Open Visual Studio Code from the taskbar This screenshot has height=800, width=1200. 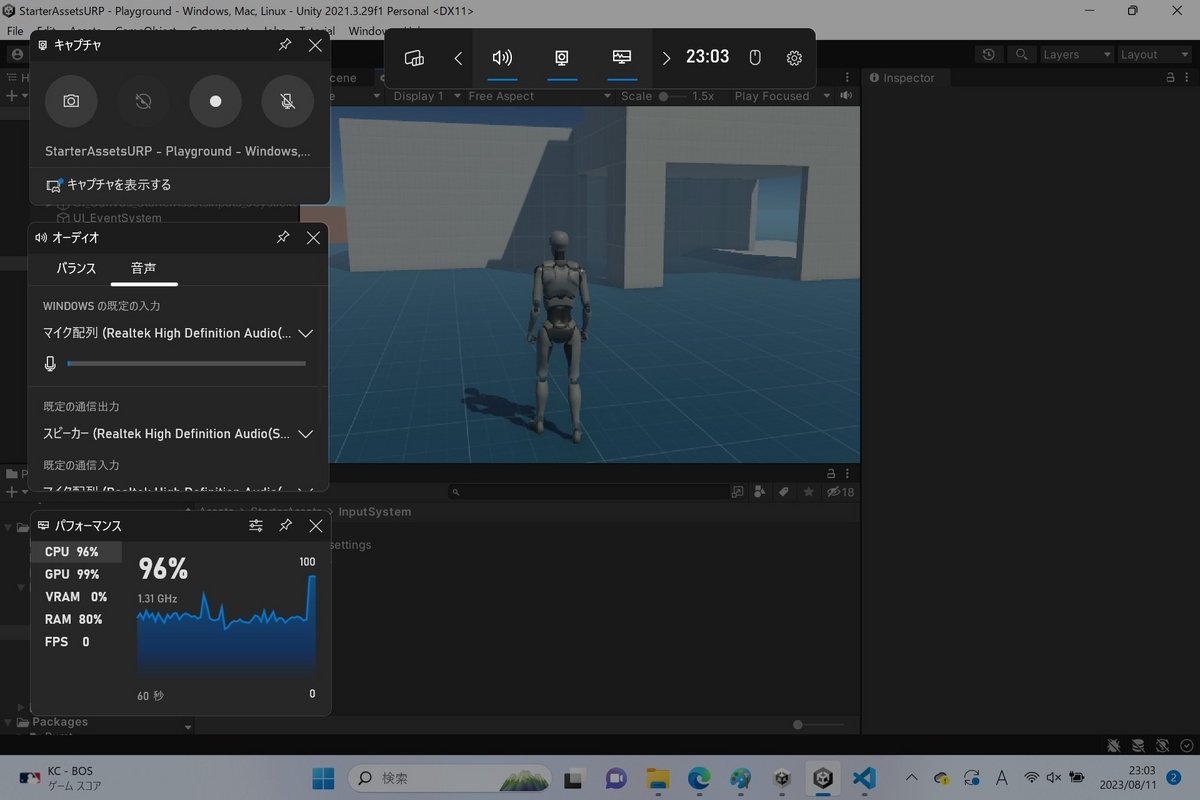click(865, 778)
